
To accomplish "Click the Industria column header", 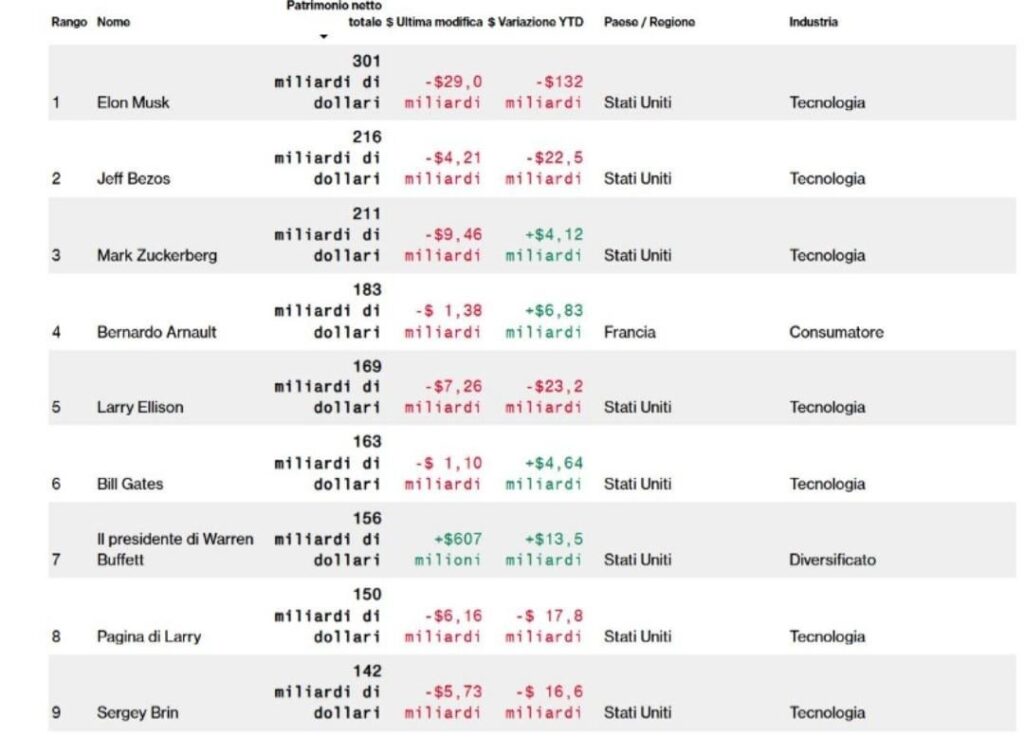I will pyautogui.click(x=813, y=22).
